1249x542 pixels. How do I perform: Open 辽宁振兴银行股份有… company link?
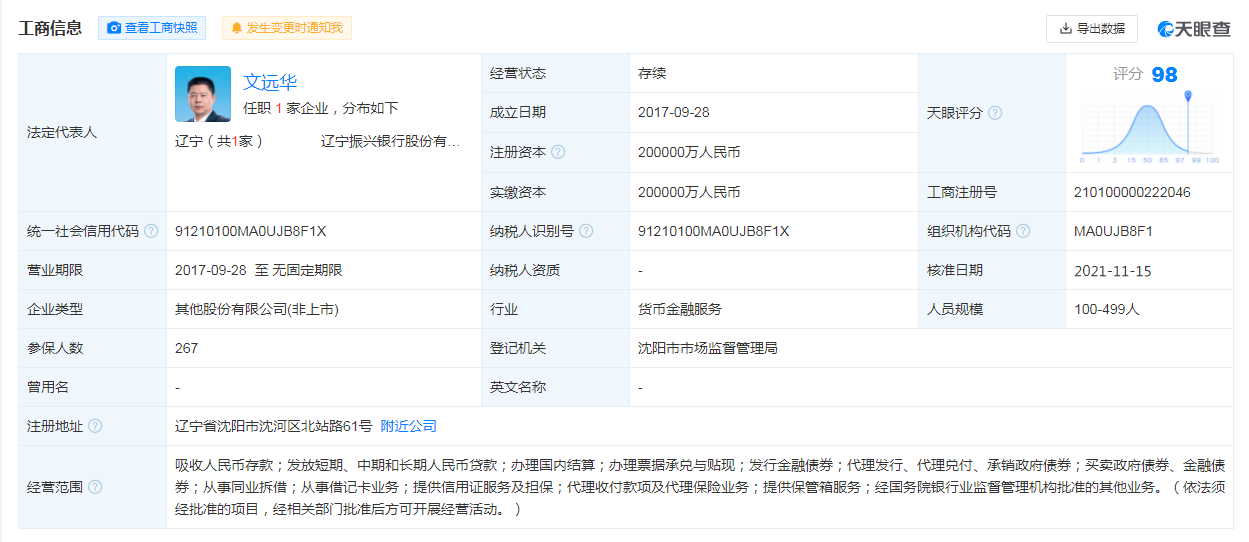(x=390, y=141)
